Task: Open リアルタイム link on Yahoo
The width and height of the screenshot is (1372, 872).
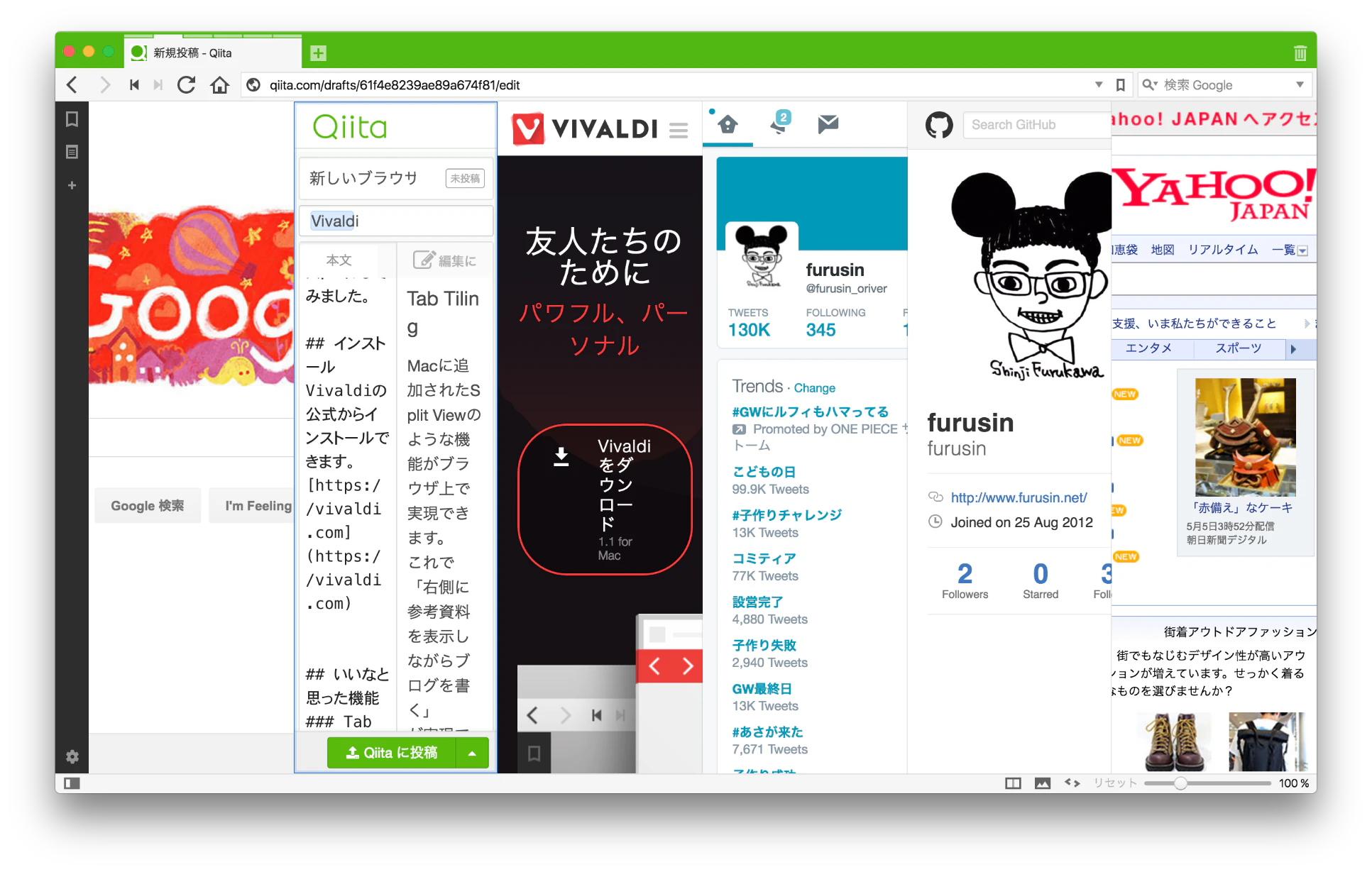Action: pyautogui.click(x=1223, y=250)
